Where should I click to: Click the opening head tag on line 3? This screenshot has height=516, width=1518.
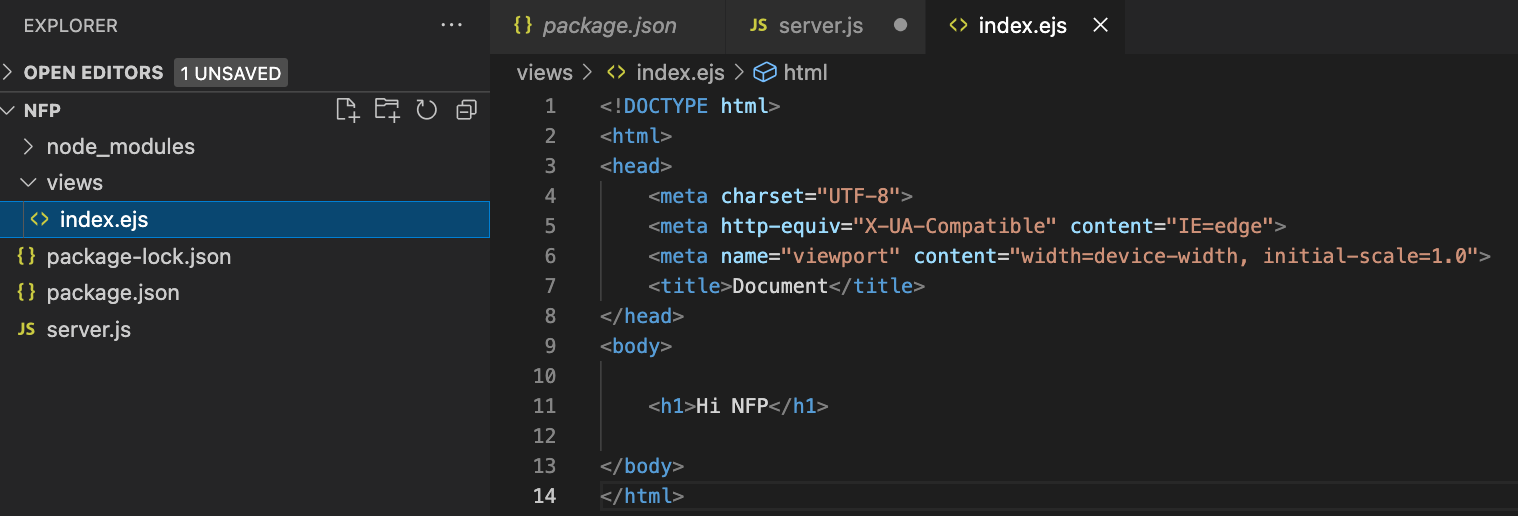[636, 166]
